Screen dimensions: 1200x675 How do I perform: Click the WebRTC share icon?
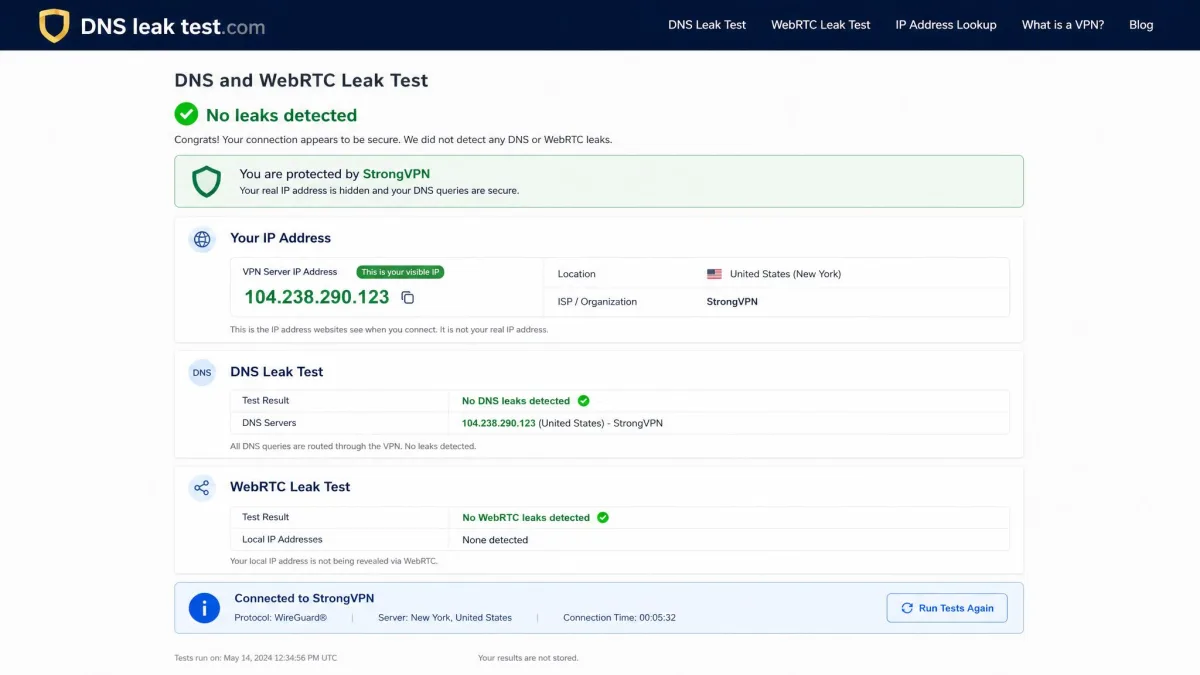point(202,488)
